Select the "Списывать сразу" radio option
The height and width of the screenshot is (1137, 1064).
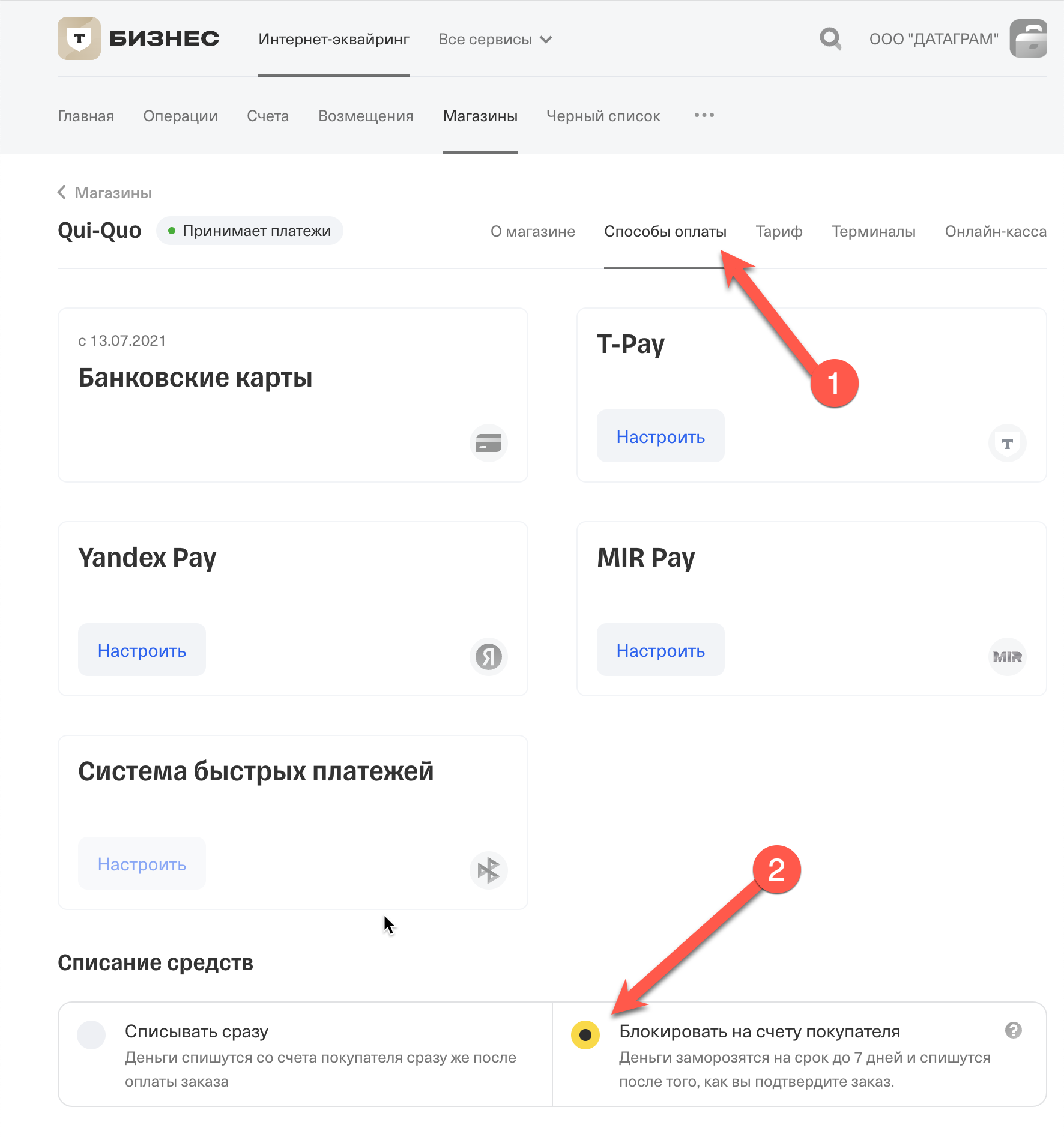91,1035
